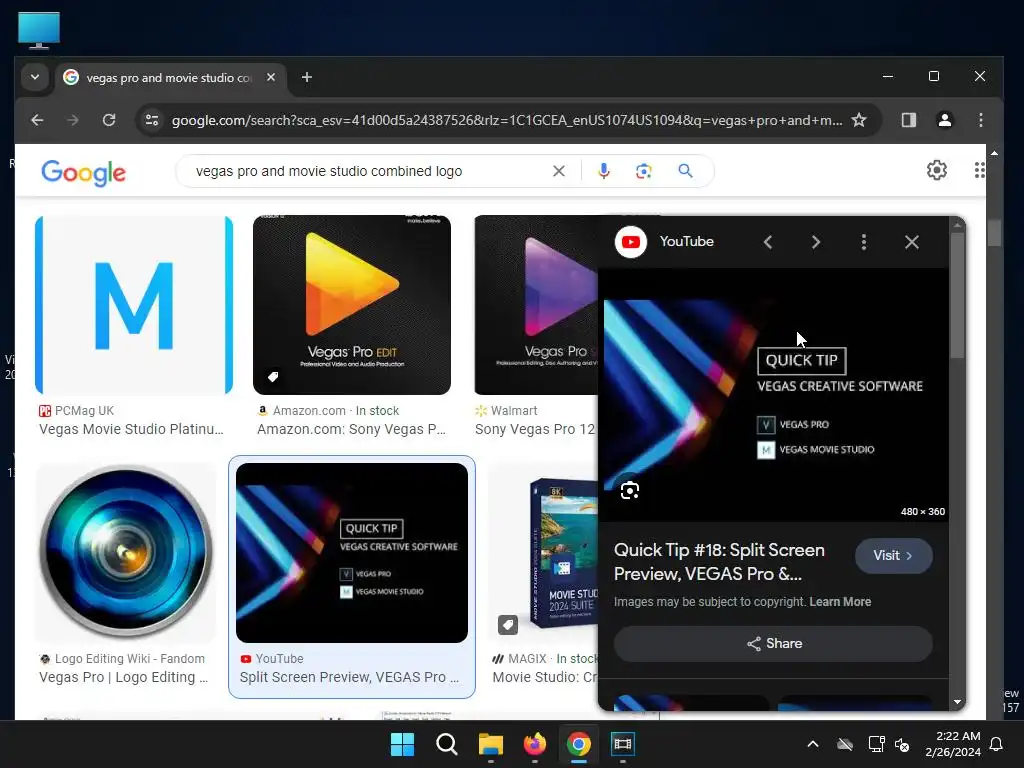Open the Chrome profile menu

[944, 120]
